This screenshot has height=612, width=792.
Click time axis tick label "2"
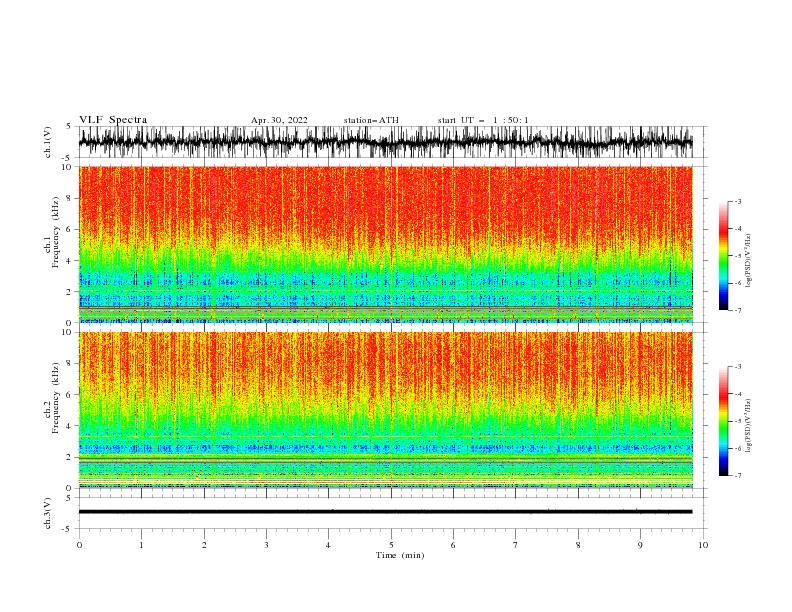click(204, 545)
